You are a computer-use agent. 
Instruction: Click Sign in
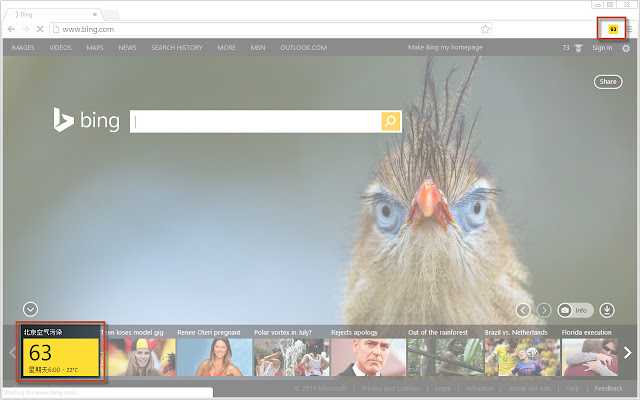pos(602,48)
